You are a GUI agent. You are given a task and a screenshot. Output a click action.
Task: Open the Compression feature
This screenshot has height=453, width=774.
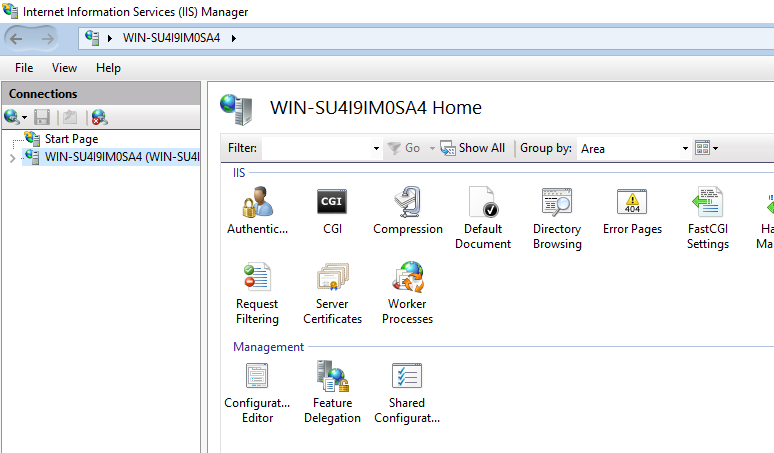pyautogui.click(x=408, y=211)
